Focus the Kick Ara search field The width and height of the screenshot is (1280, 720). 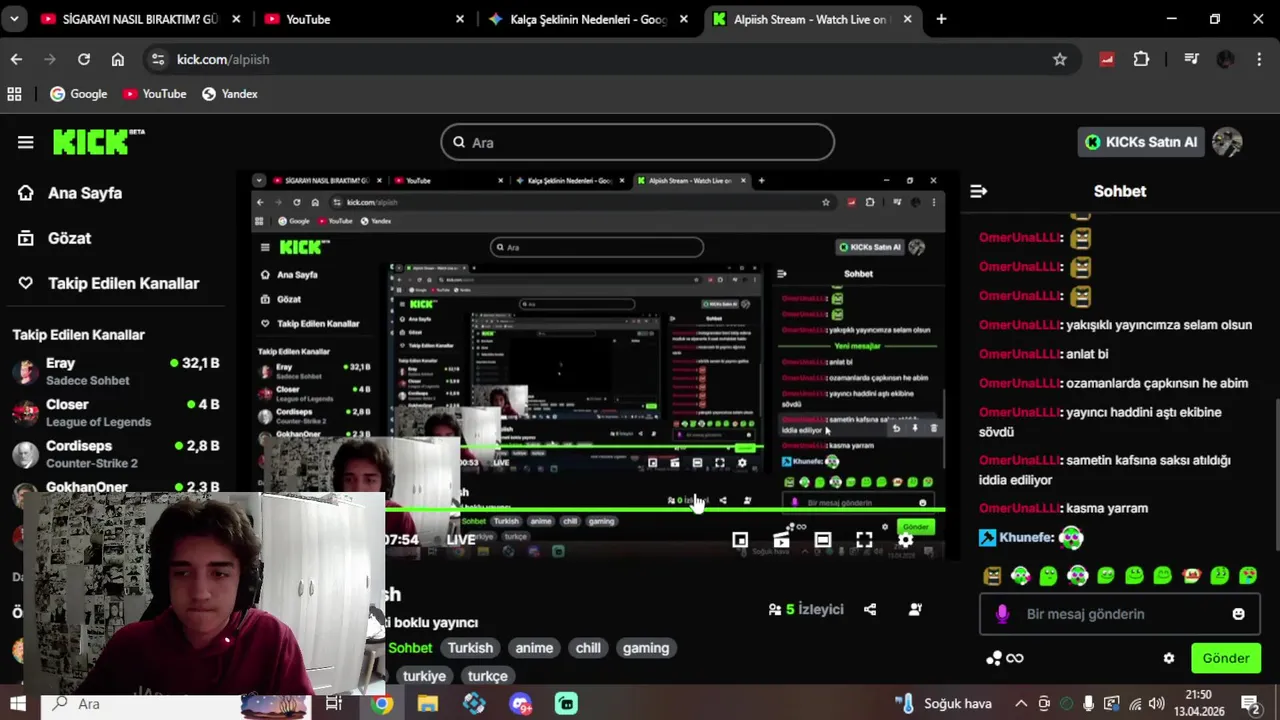pyautogui.click(x=637, y=142)
